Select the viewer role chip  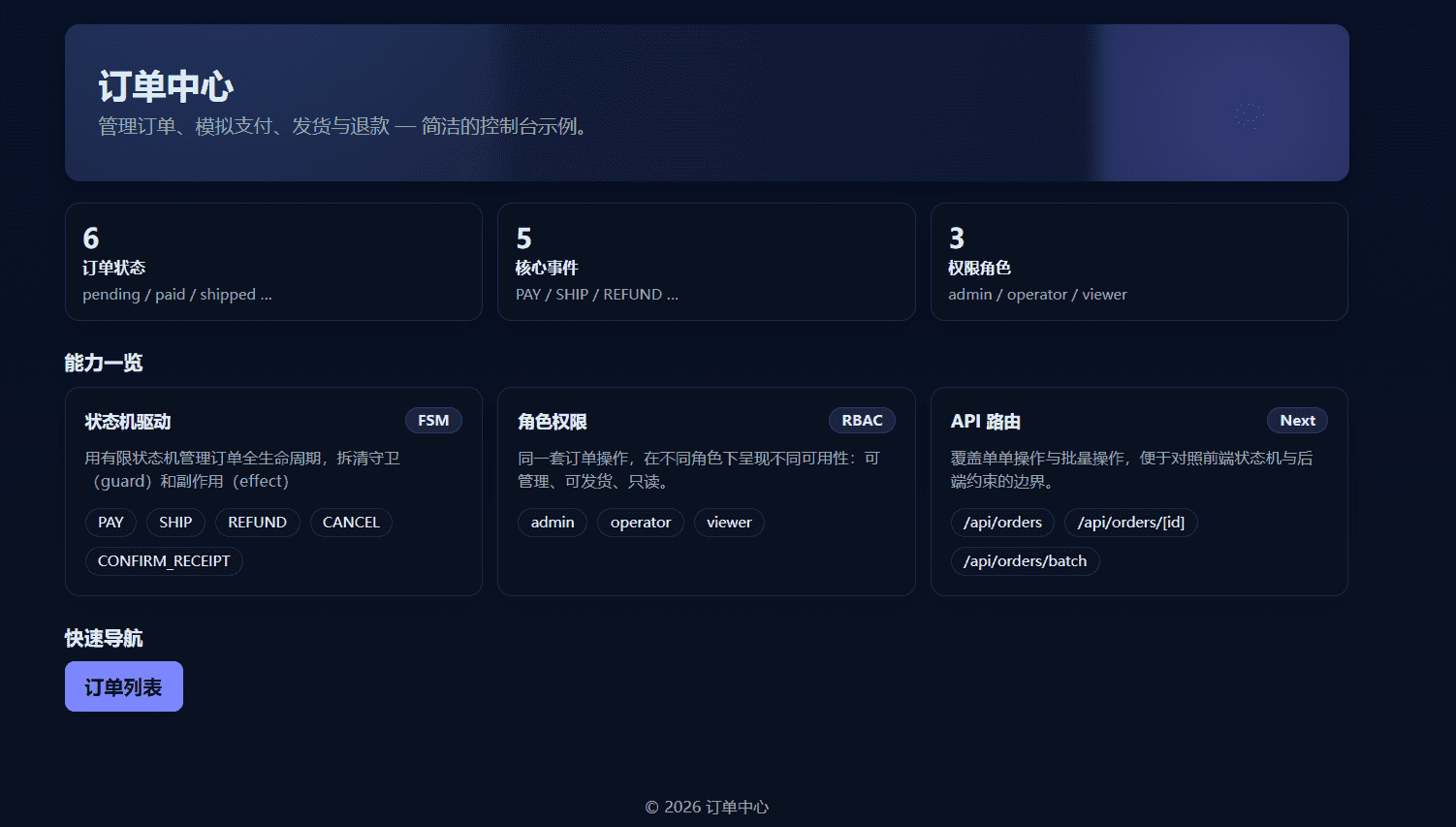729,523
